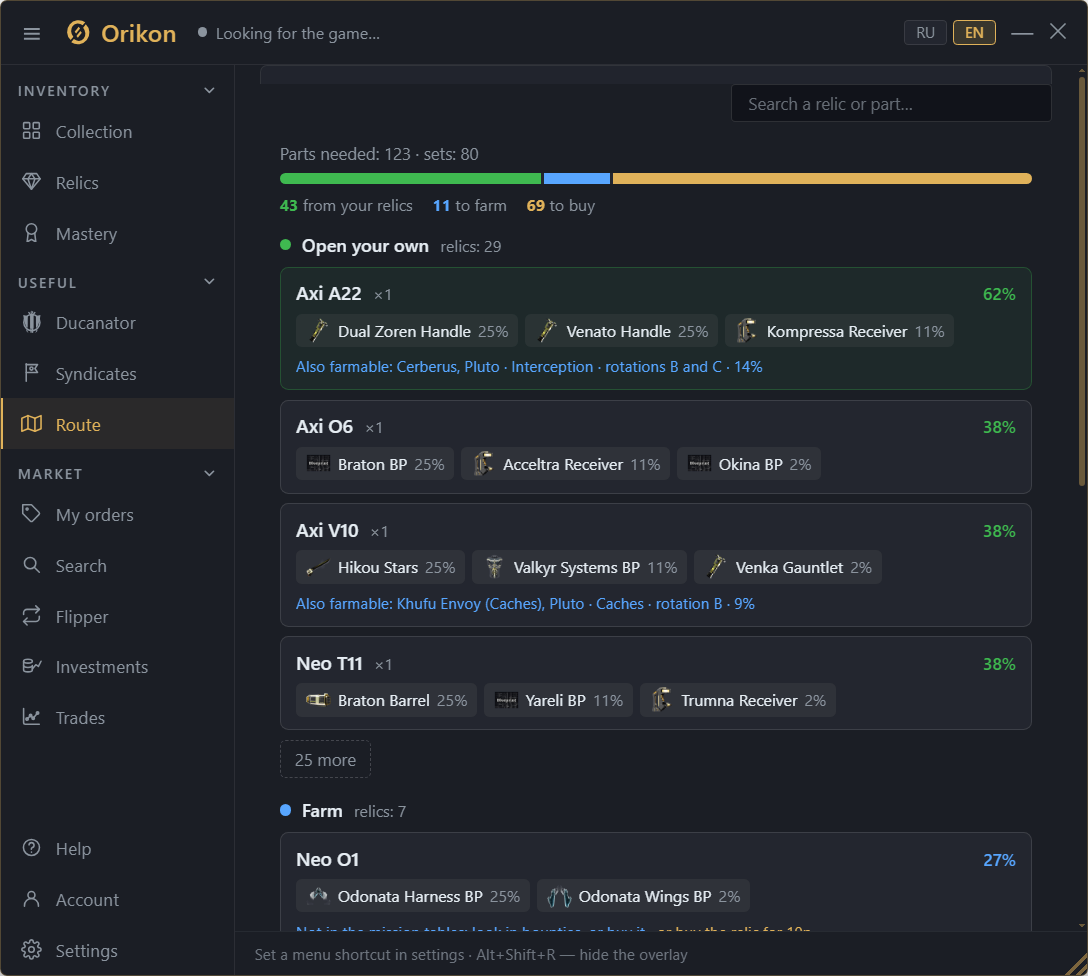Image resolution: width=1088 pixels, height=976 pixels.
Task: Click the blue to-farm progress segment
Action: 577,179
